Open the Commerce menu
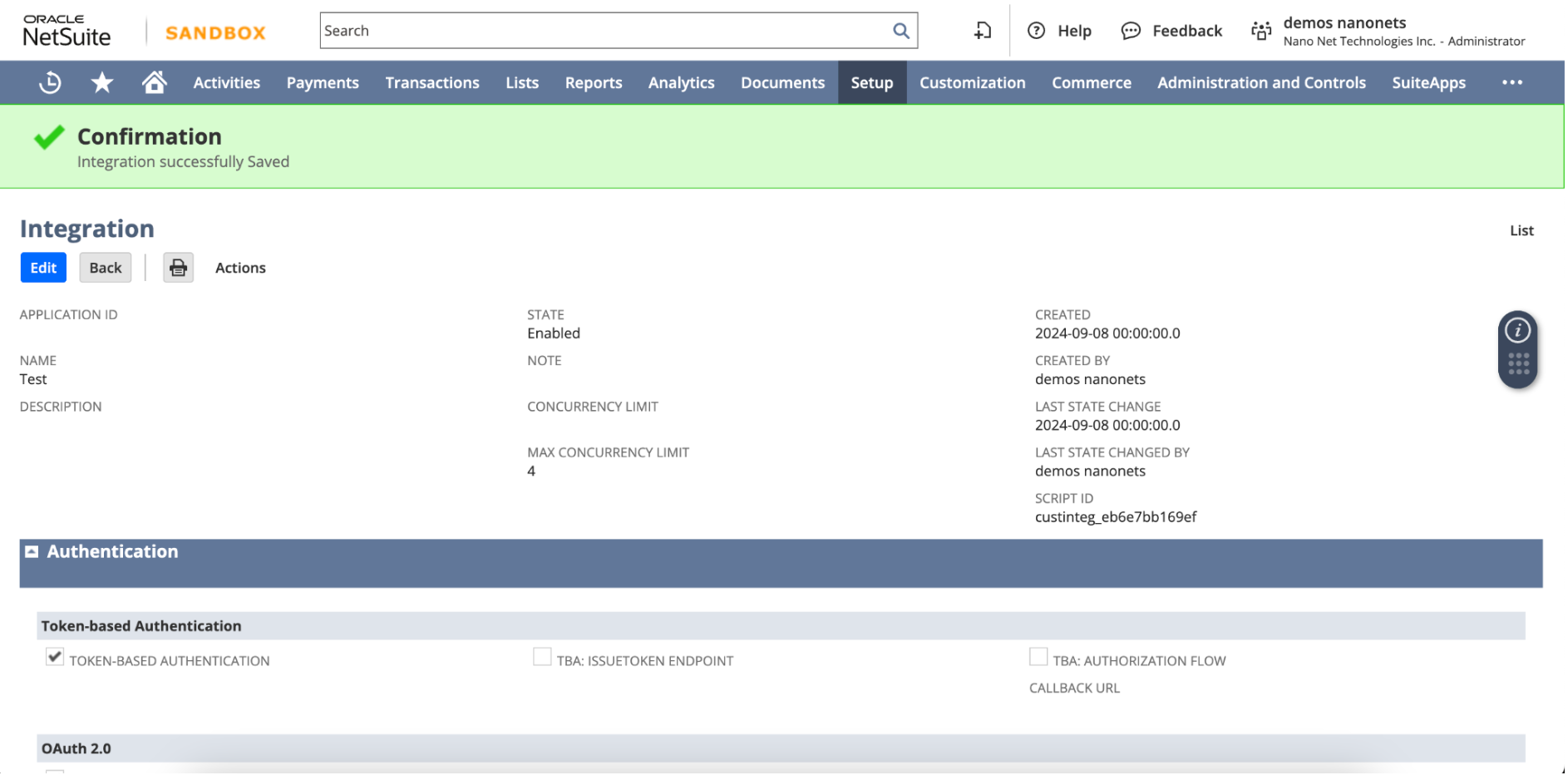 click(x=1092, y=82)
